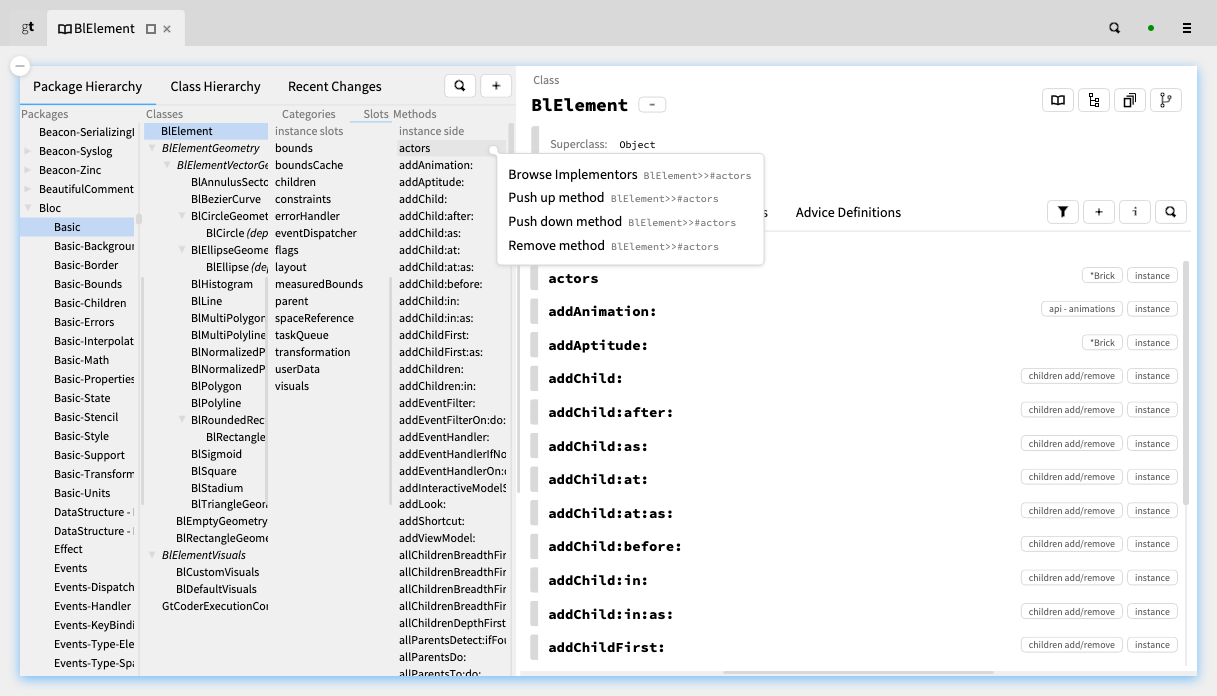This screenshot has width=1217, height=696.
Task: Open the class hierarchy tree icon
Action: coord(1094,100)
